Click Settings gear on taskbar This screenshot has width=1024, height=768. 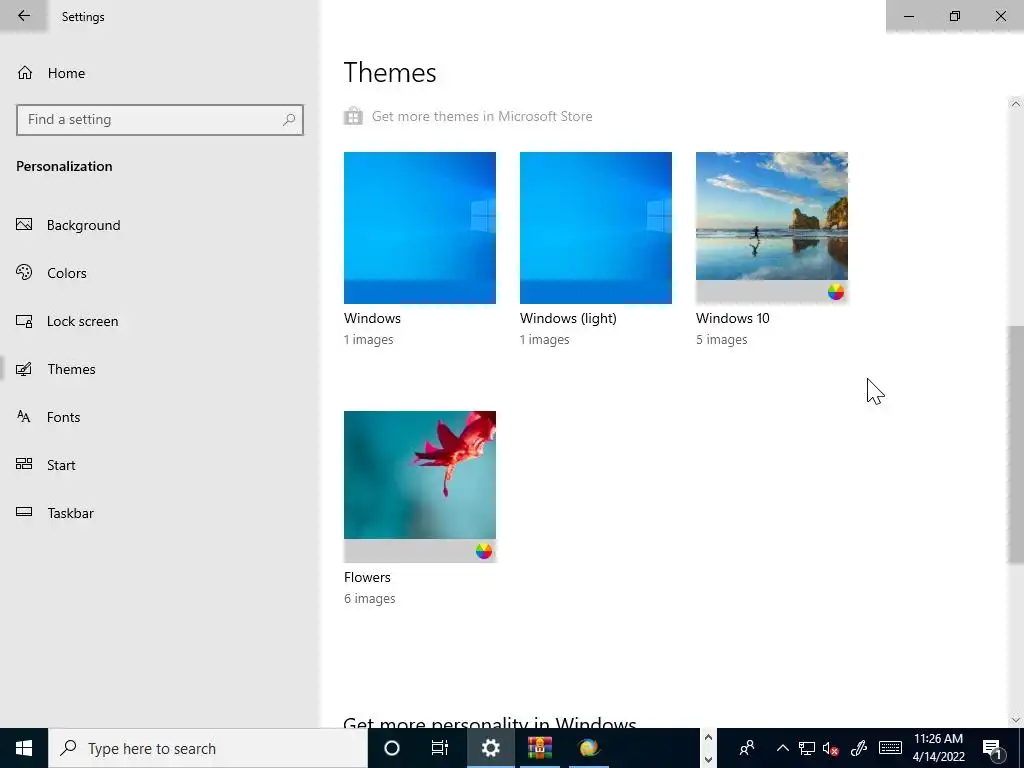pyautogui.click(x=490, y=748)
